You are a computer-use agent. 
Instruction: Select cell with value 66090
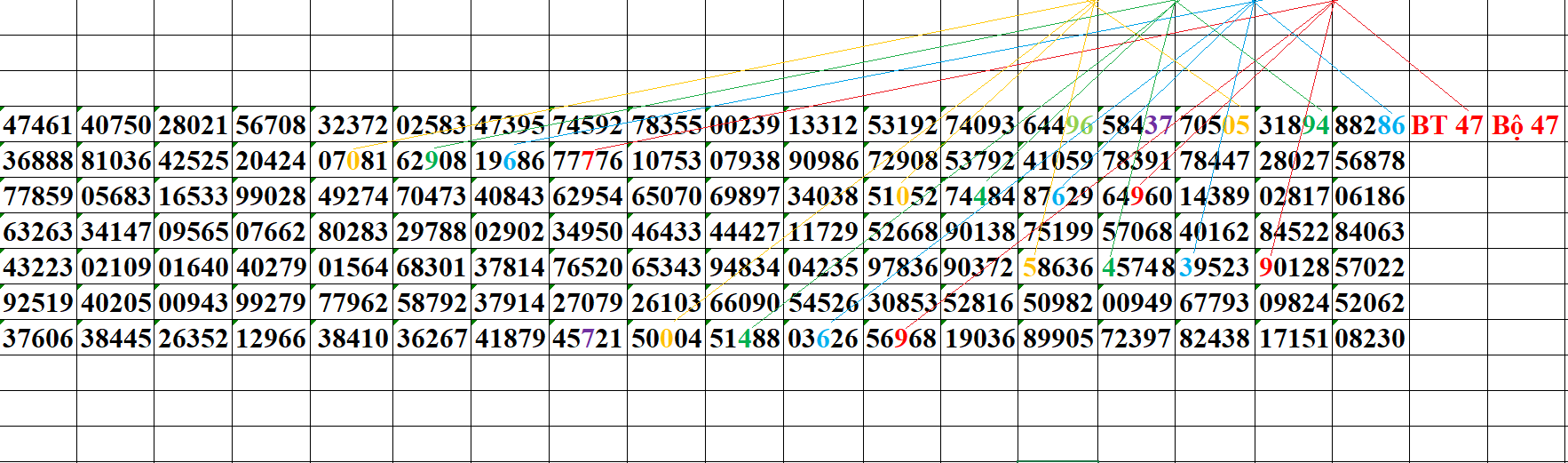745,303
